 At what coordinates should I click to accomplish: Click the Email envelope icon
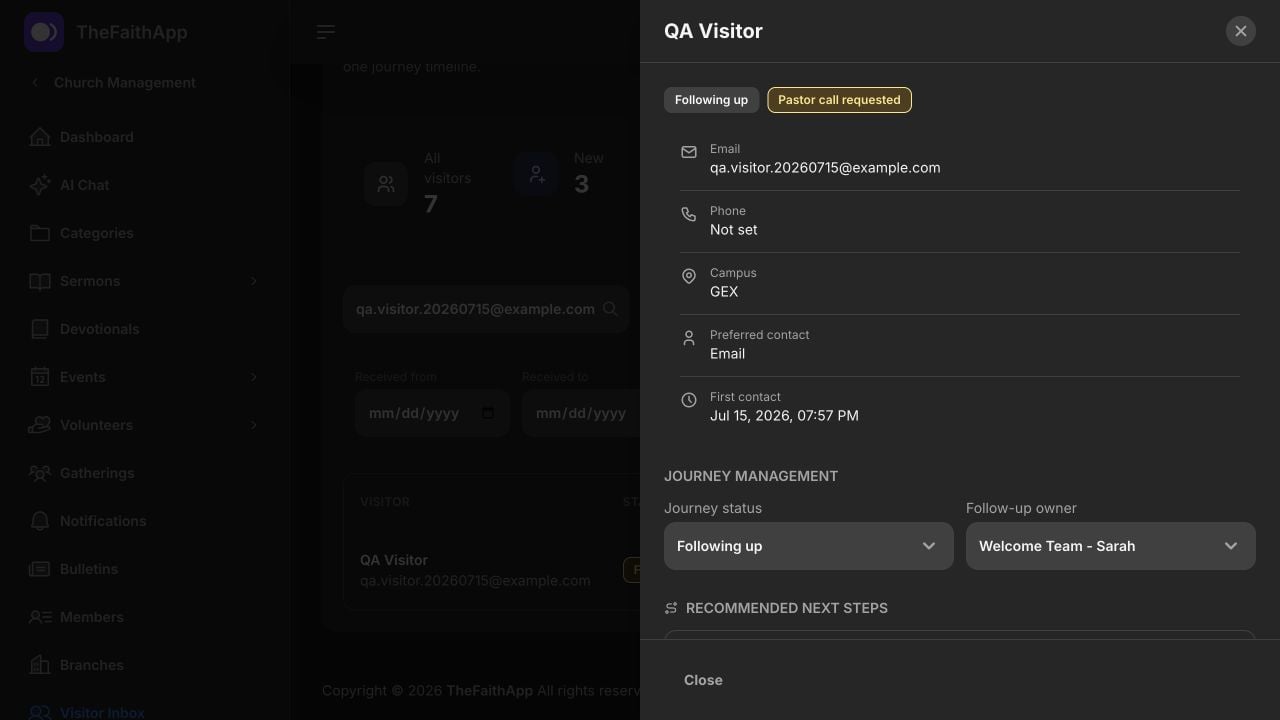pos(689,152)
